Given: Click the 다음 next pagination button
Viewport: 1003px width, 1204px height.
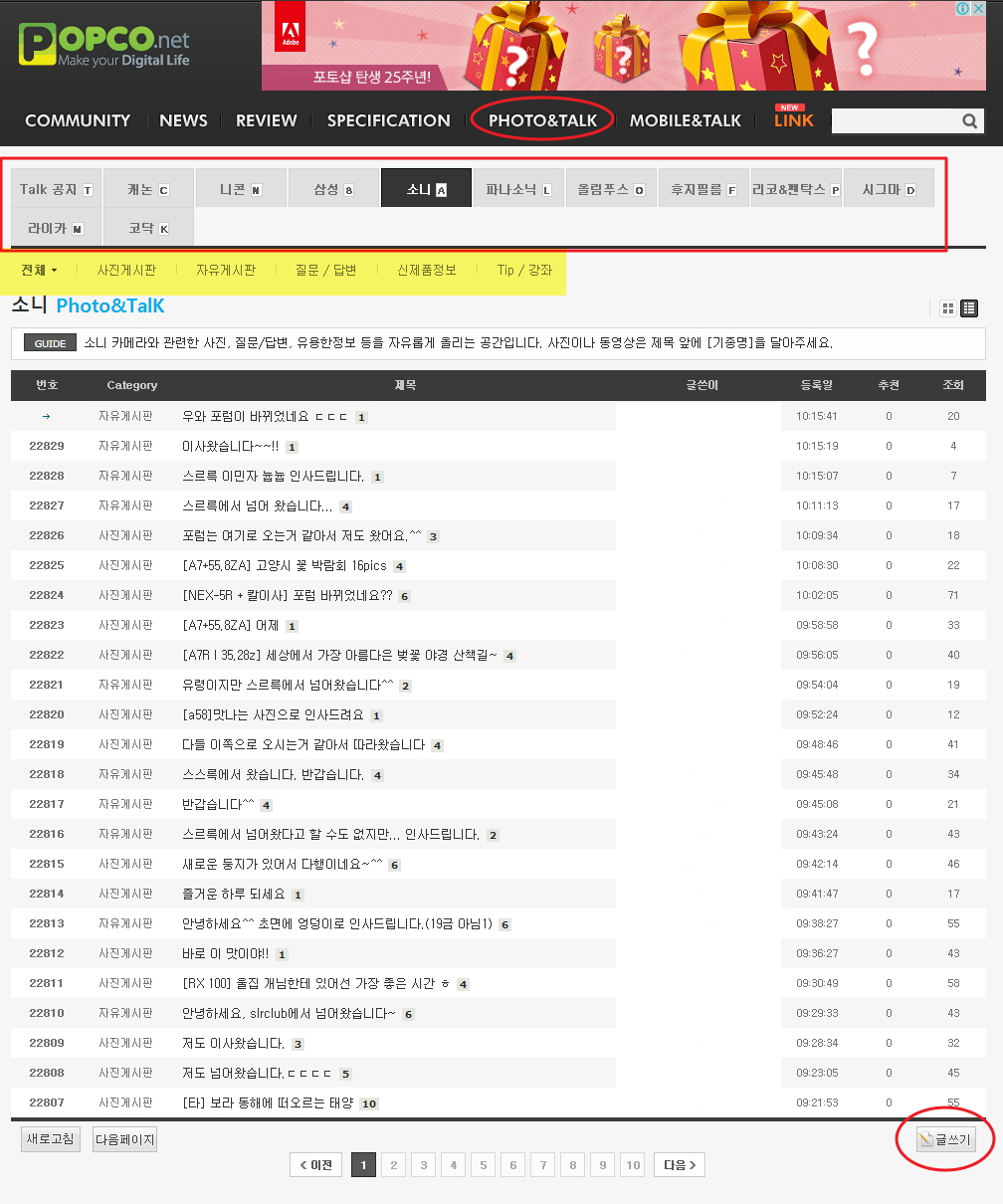Looking at the screenshot, I should tap(680, 1165).
